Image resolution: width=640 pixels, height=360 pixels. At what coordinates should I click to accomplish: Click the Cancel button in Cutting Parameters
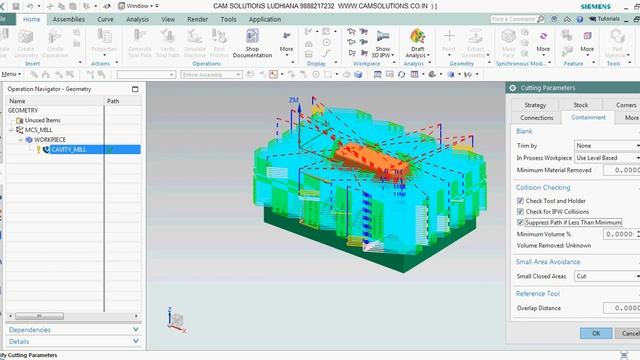[x=628, y=333]
